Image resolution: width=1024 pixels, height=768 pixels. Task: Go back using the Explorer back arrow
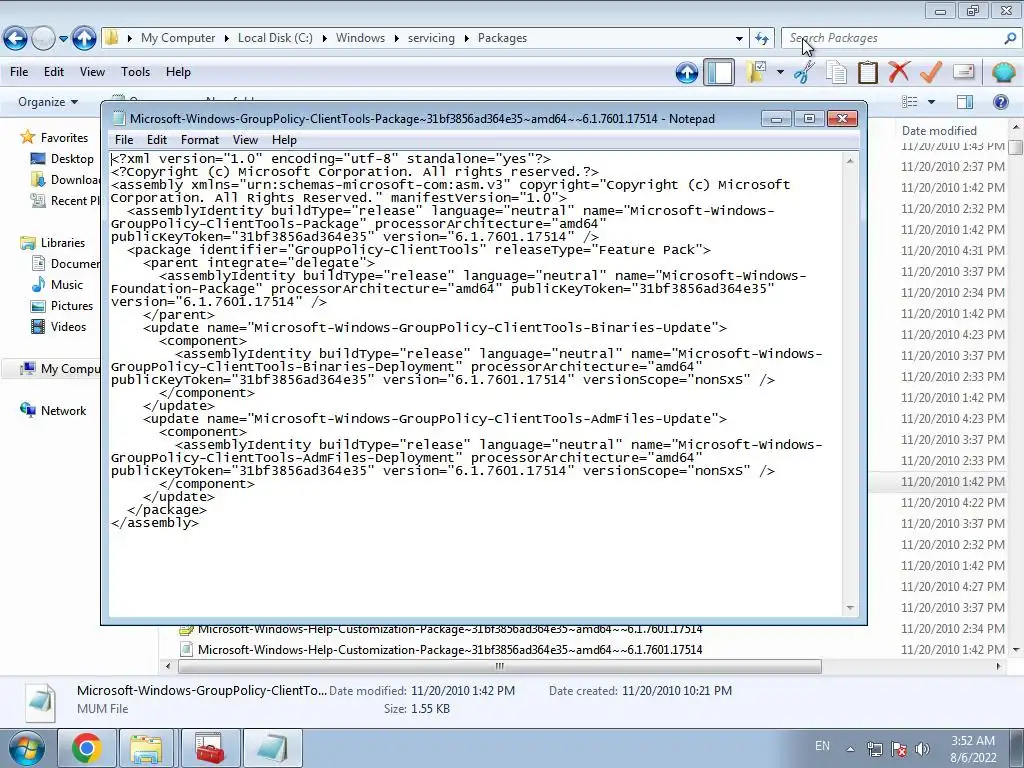coord(16,39)
